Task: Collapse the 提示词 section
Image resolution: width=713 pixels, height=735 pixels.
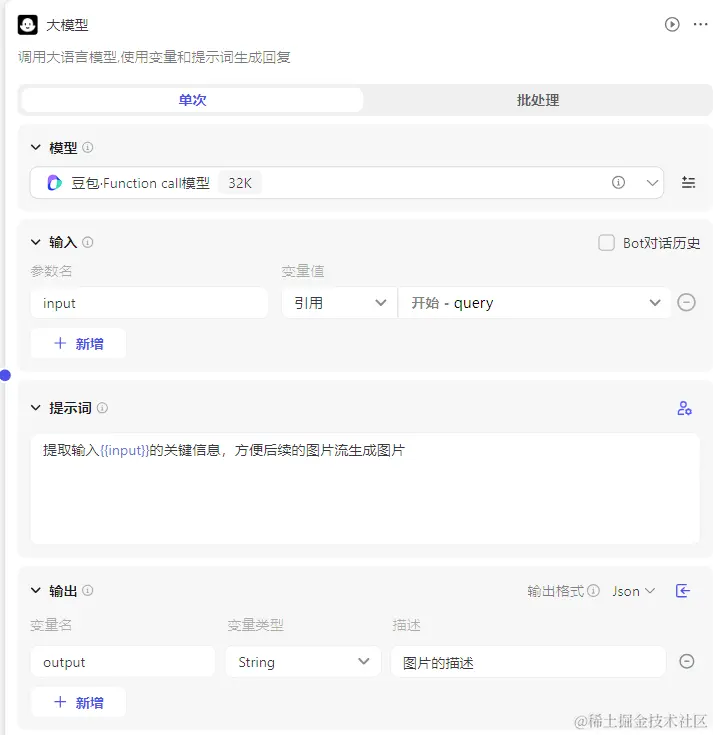Action: (x=36, y=408)
